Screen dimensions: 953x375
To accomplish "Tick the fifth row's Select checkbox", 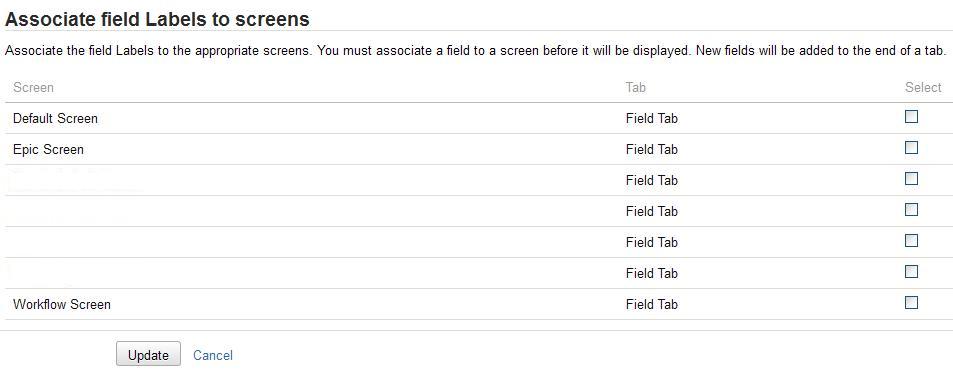I will [911, 241].
